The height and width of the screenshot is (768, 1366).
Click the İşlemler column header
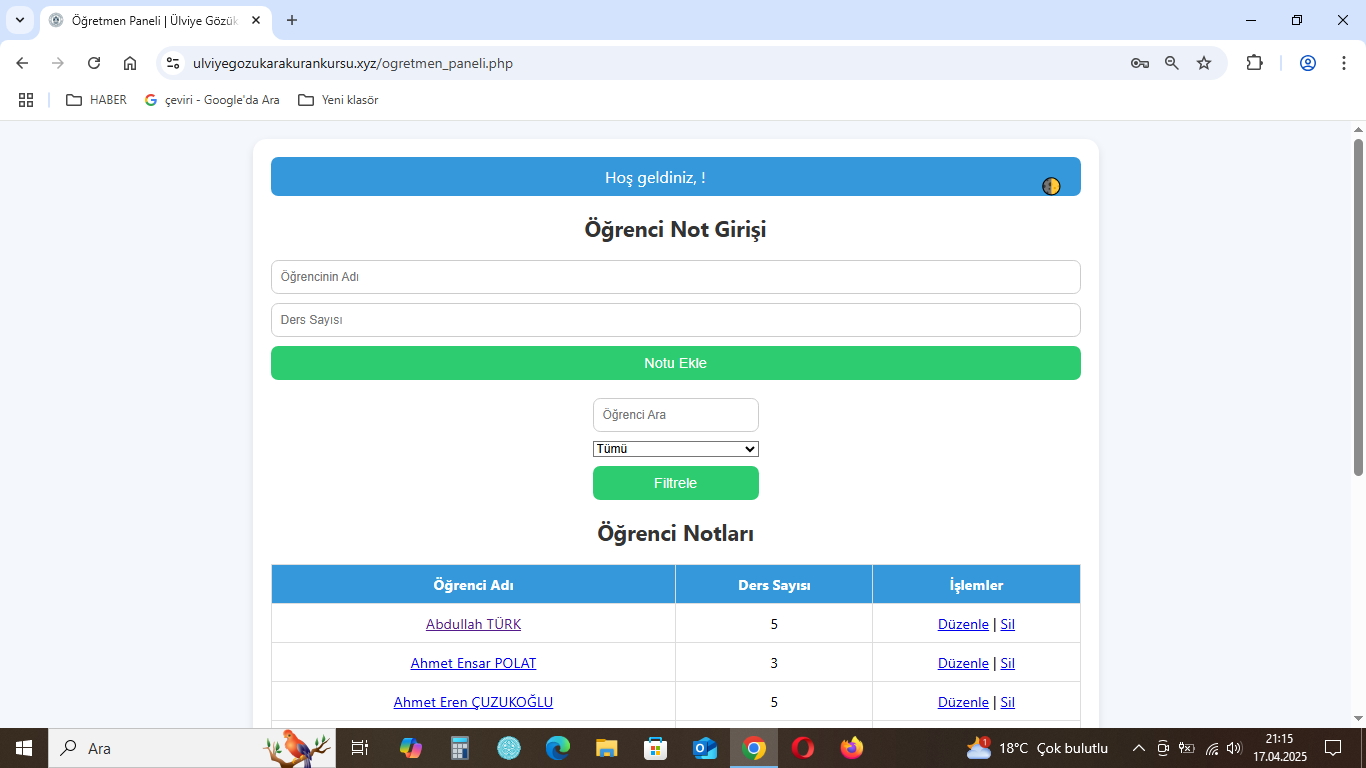point(976,585)
